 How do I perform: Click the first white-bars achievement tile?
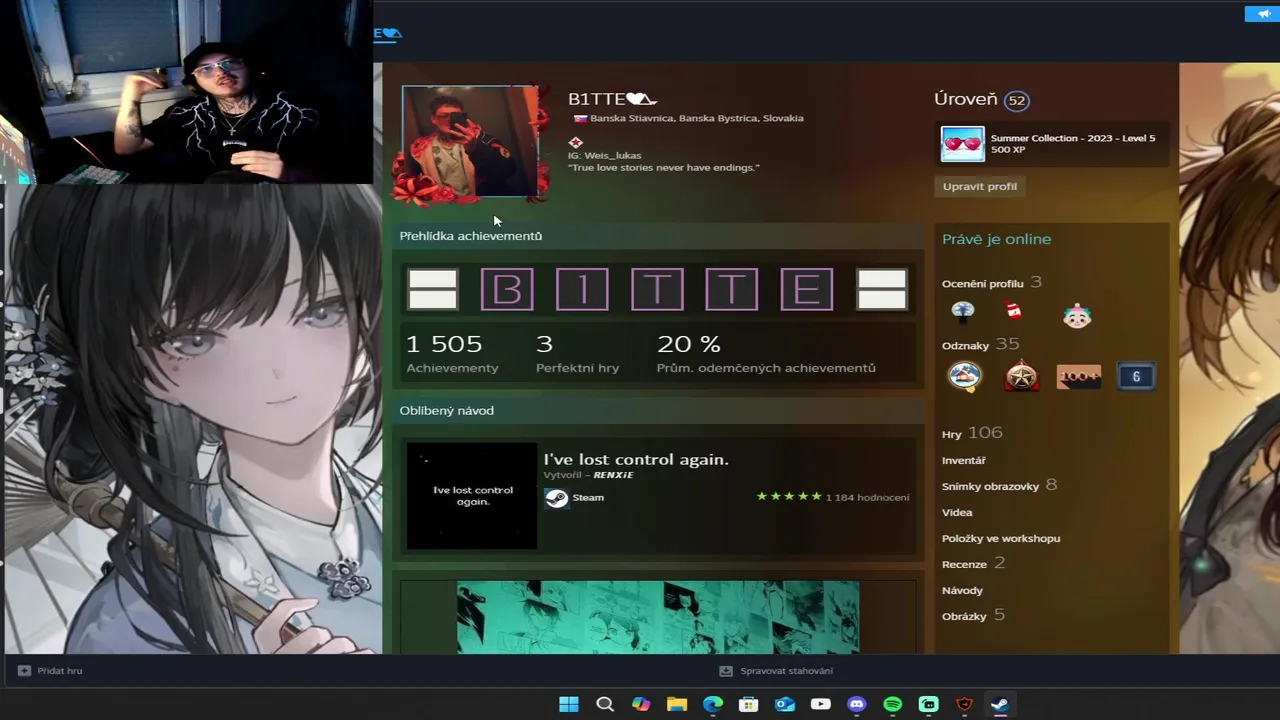[432, 290]
